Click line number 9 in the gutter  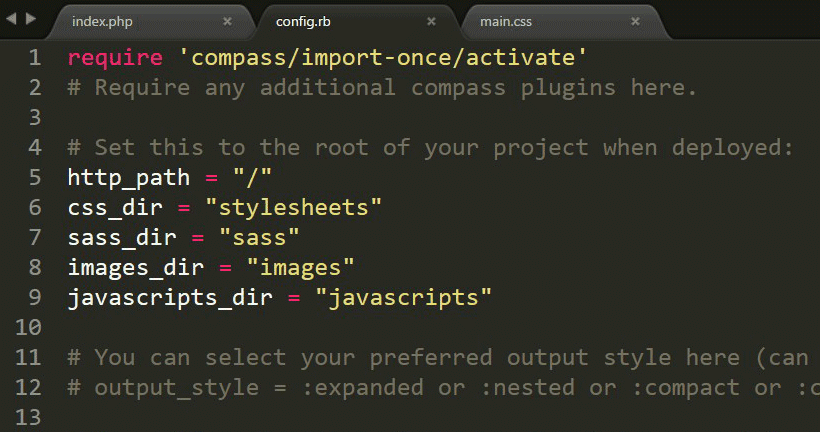[x=35, y=298]
